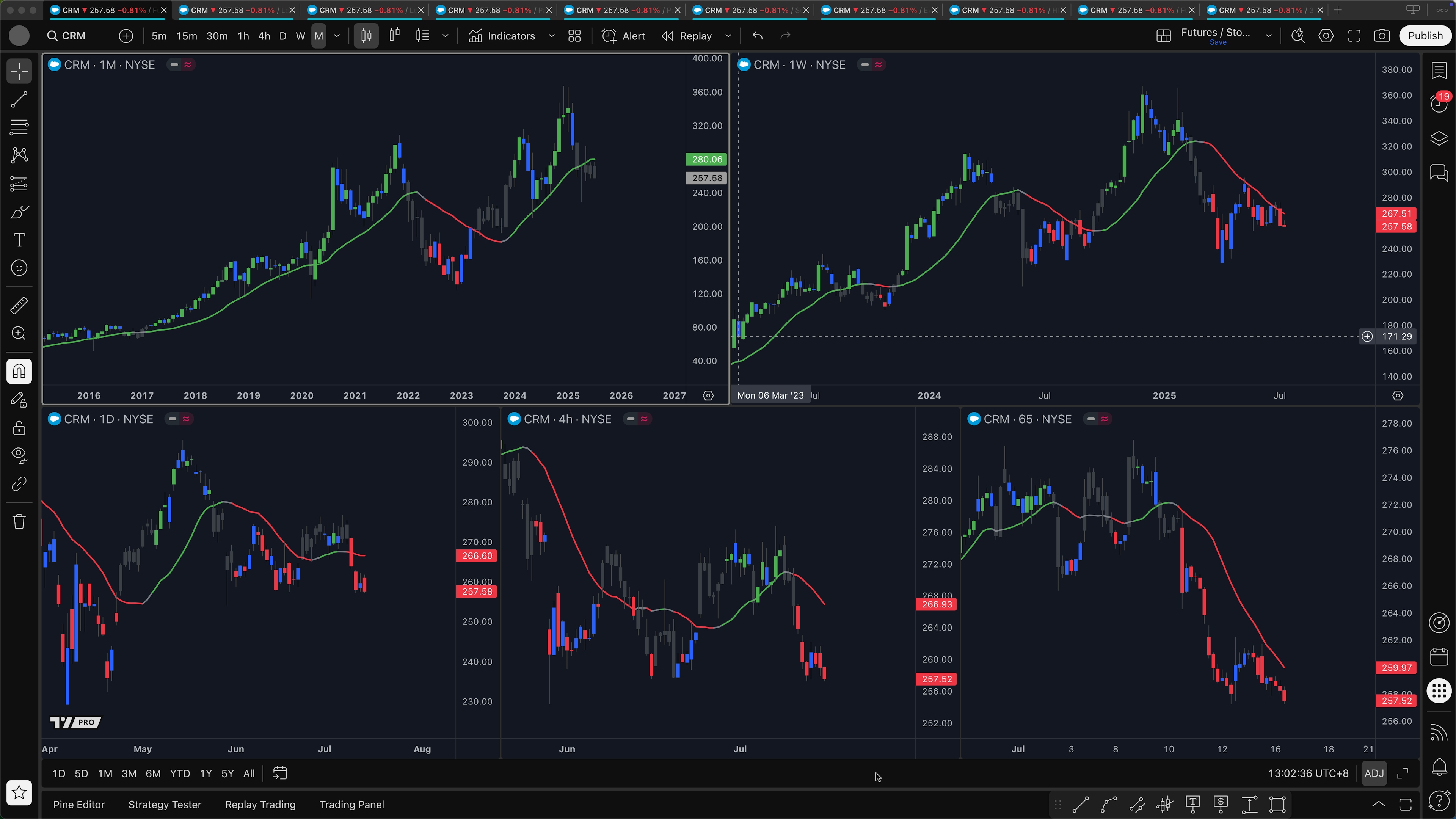
Task: Toggle indicator legend on CRM 1W chart
Action: point(879,65)
